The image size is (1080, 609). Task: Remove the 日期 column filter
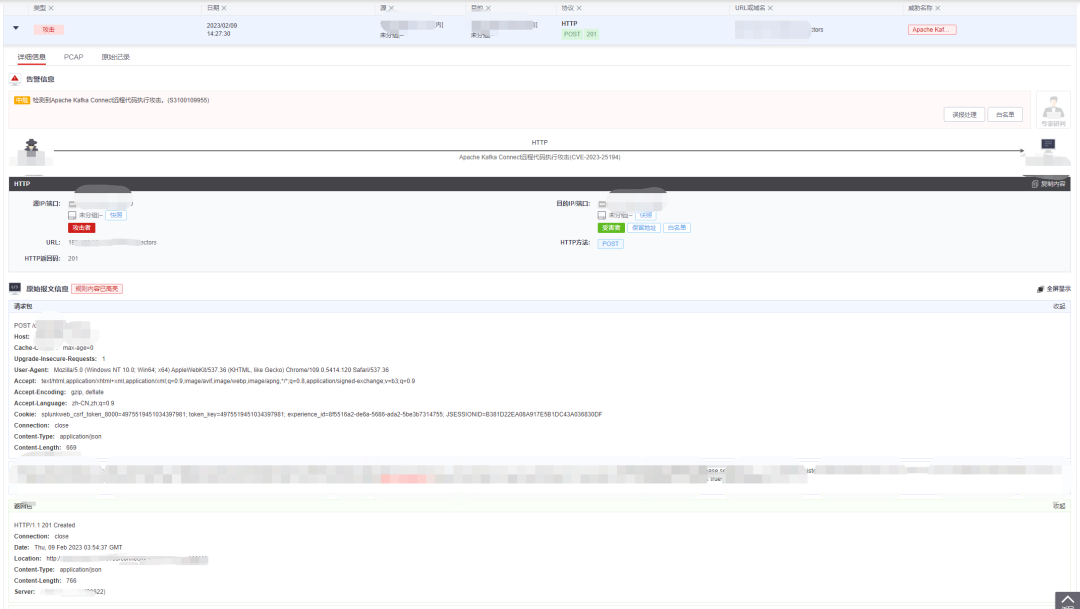pos(224,8)
